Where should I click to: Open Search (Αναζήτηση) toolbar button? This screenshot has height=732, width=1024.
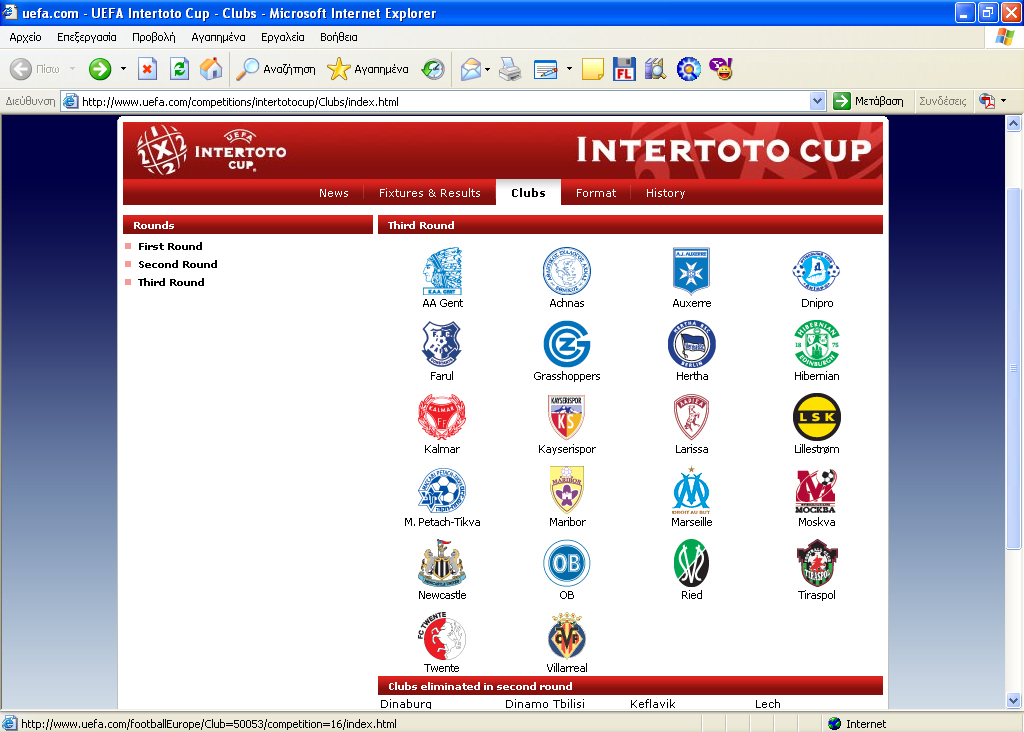click(275, 69)
